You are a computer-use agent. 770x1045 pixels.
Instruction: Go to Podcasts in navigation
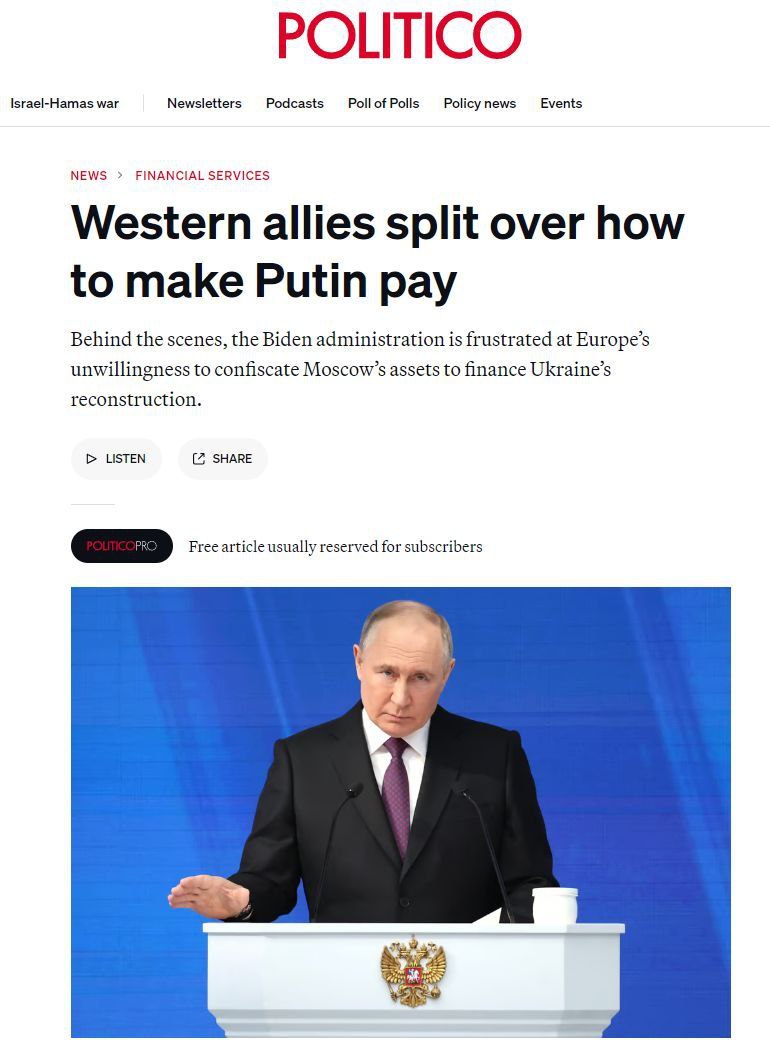(x=295, y=103)
